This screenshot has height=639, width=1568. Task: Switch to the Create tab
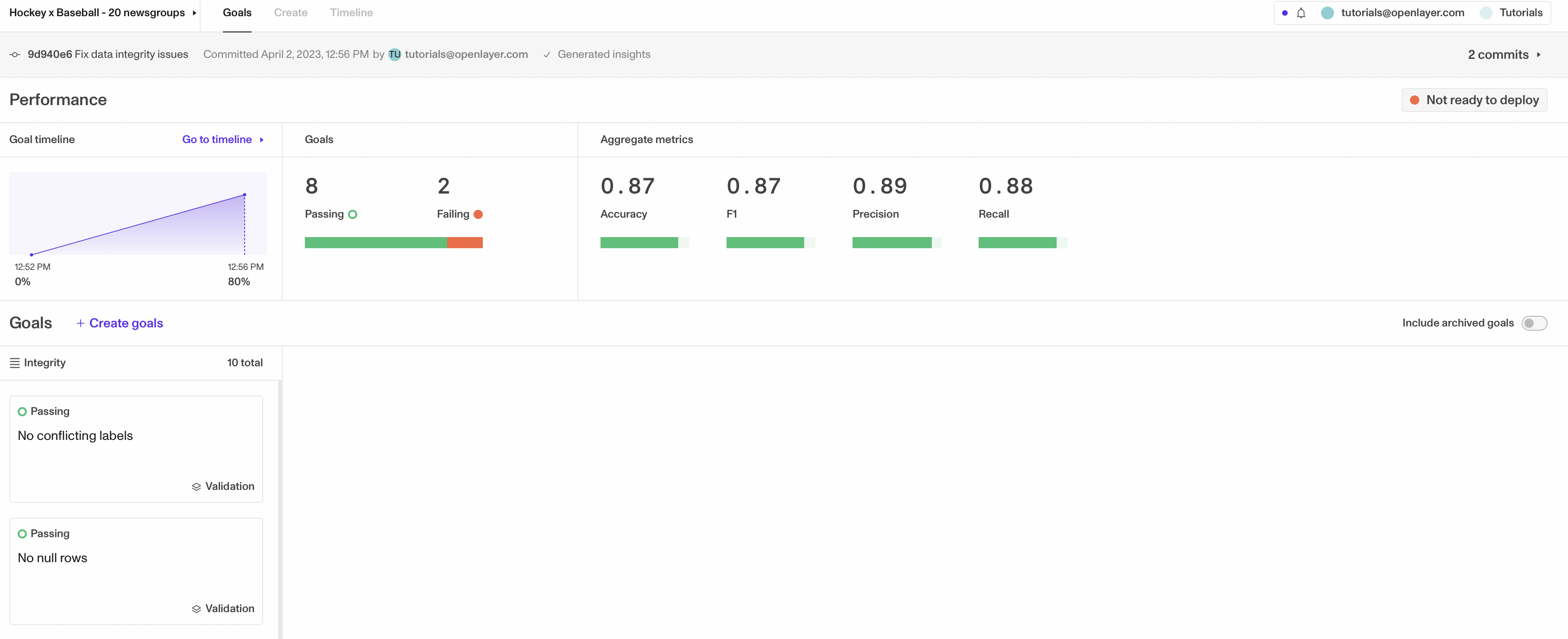coord(291,13)
